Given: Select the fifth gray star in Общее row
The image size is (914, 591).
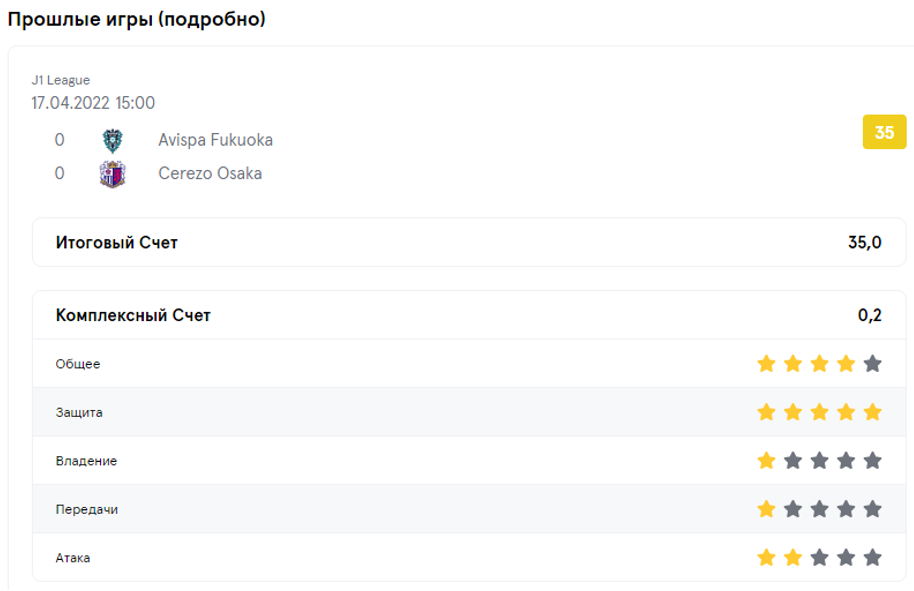Looking at the screenshot, I should tap(873, 364).
